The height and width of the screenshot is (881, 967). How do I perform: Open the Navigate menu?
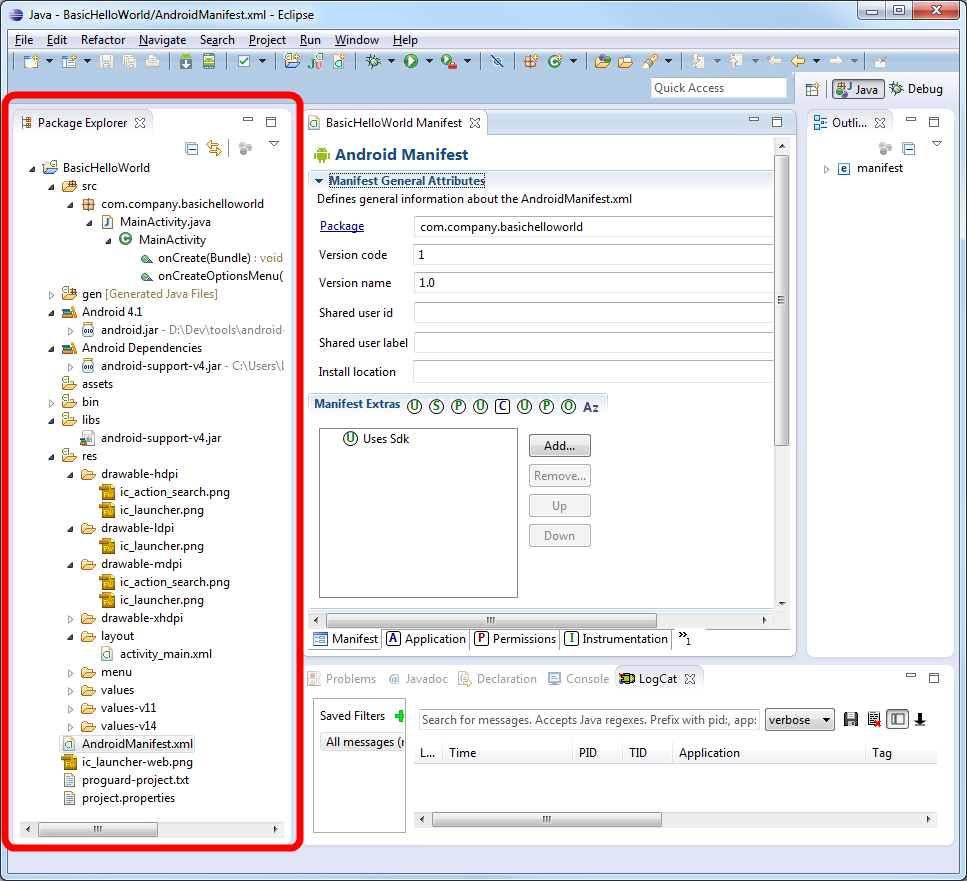click(x=162, y=40)
